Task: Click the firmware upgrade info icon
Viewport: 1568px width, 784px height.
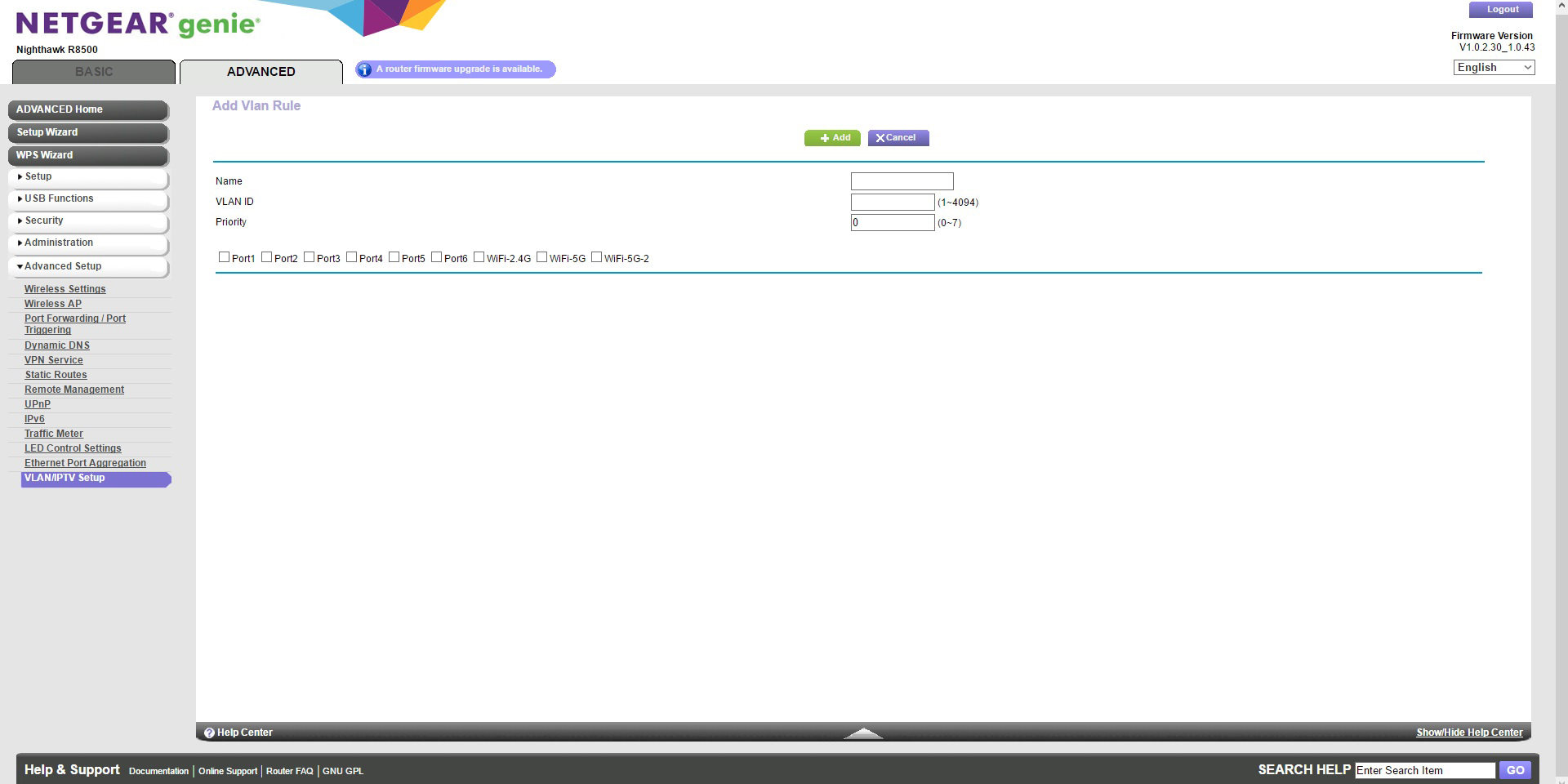Action: pos(364,69)
